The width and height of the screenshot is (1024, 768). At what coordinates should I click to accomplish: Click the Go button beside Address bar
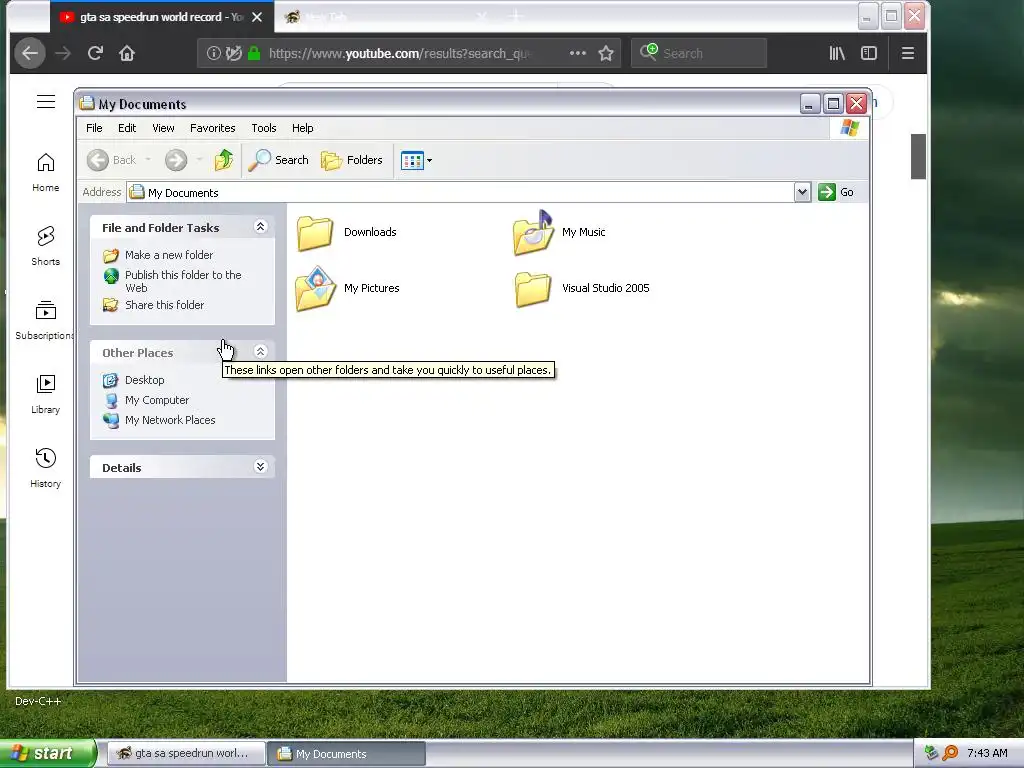click(x=836, y=192)
